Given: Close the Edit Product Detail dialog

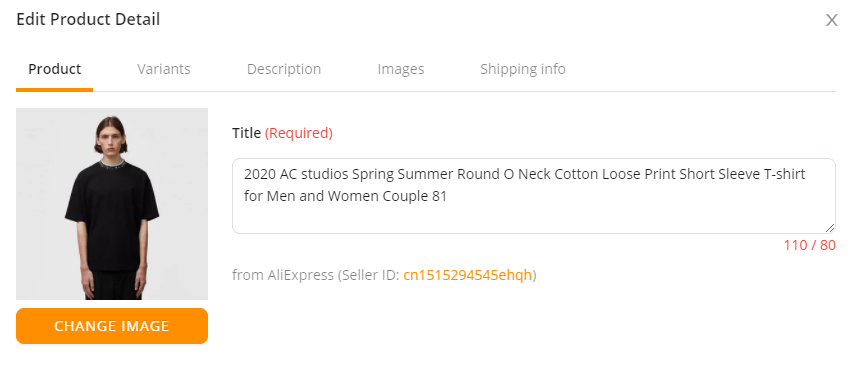Looking at the screenshot, I should click(x=831, y=20).
